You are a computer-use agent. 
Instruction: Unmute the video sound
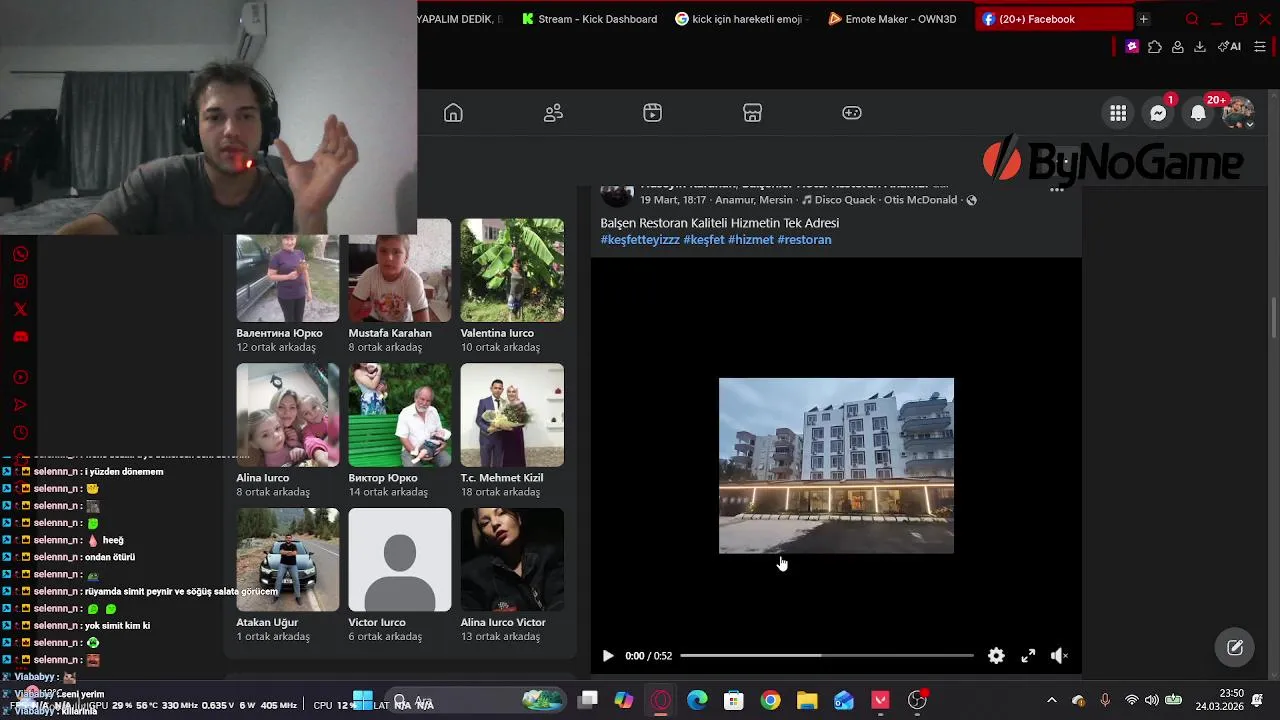(x=1059, y=656)
